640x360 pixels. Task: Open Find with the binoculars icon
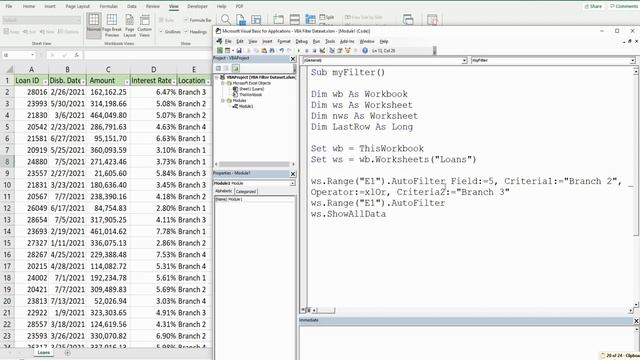pos(272,51)
